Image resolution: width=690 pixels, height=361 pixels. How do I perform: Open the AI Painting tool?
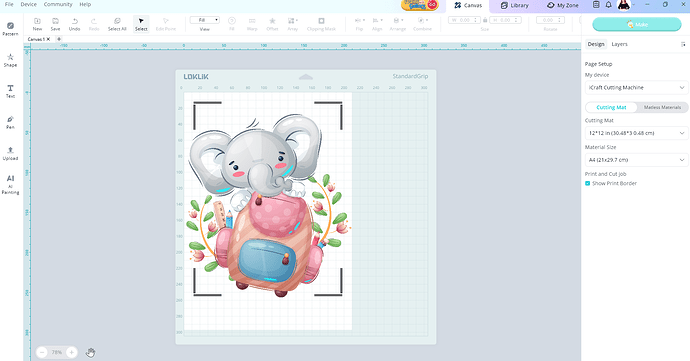[x=10, y=184]
